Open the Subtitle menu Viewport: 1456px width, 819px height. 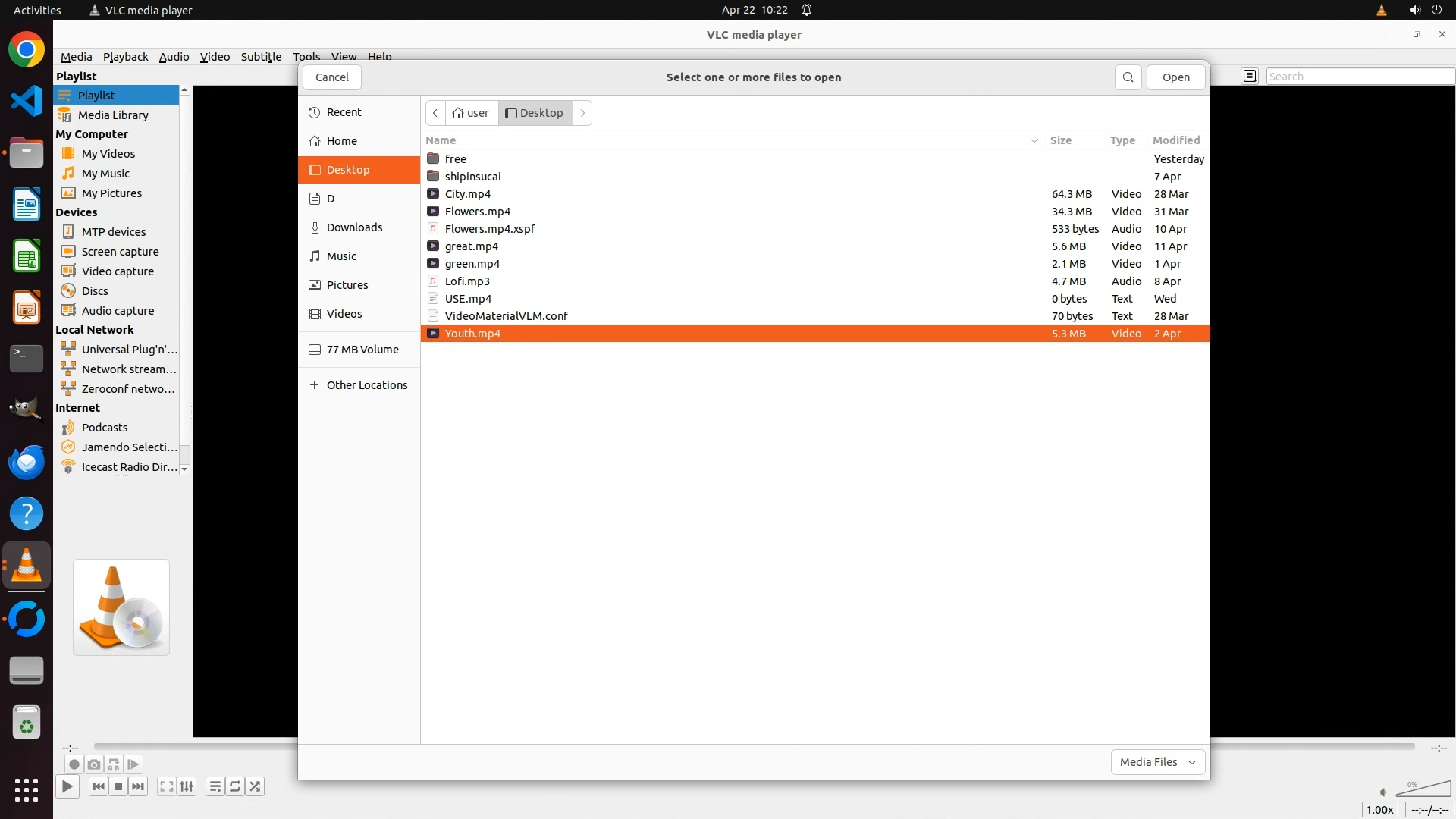(261, 57)
